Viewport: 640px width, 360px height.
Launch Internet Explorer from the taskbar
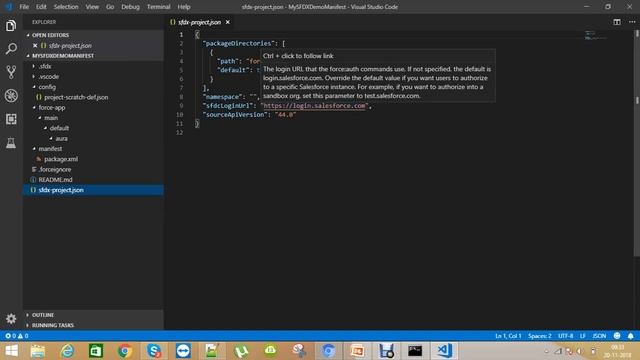[67, 351]
